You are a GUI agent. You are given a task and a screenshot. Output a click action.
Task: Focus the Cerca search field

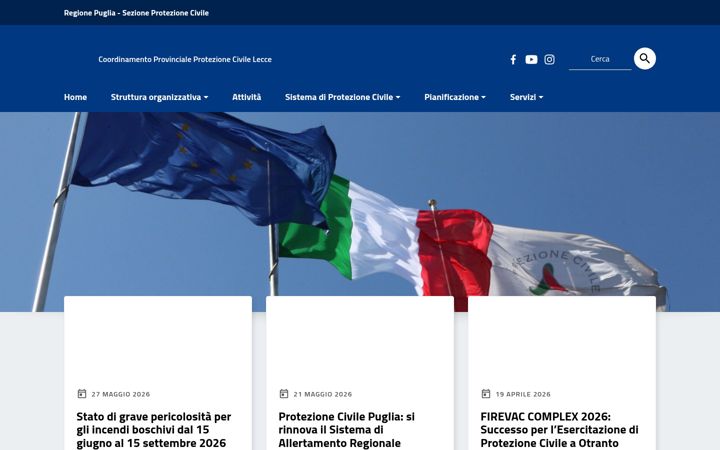tap(600, 59)
